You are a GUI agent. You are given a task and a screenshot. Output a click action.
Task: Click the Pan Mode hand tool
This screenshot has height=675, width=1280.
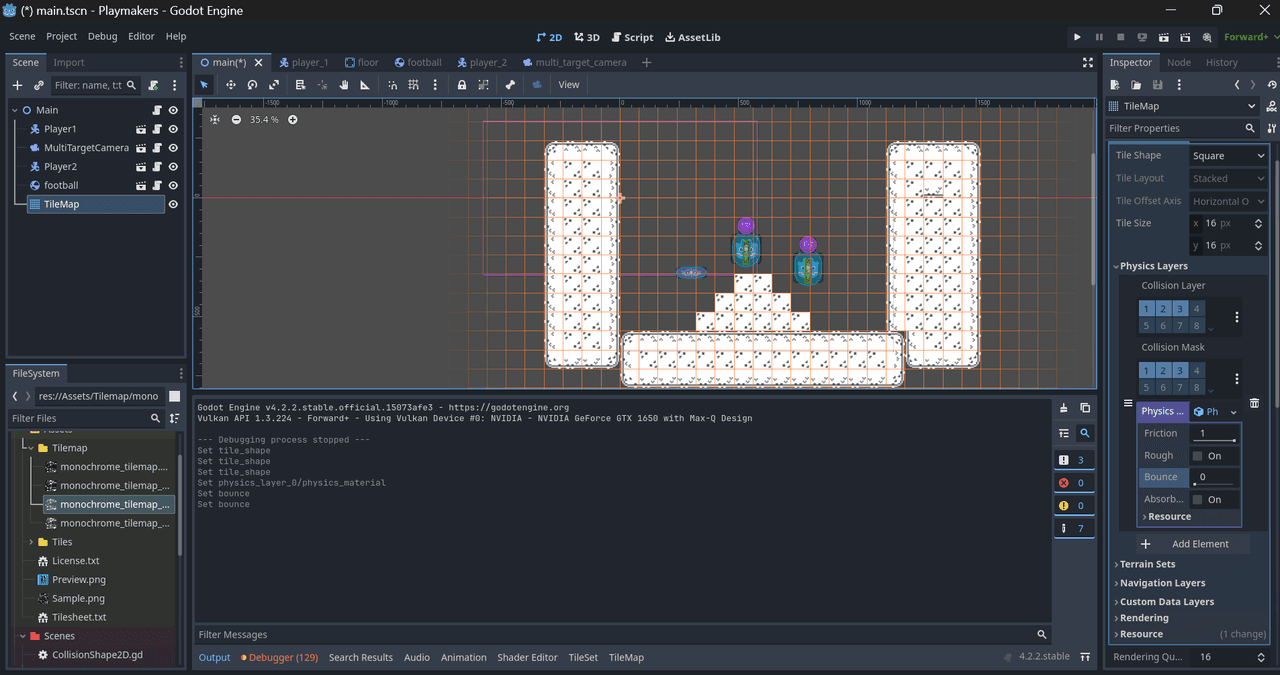point(343,85)
